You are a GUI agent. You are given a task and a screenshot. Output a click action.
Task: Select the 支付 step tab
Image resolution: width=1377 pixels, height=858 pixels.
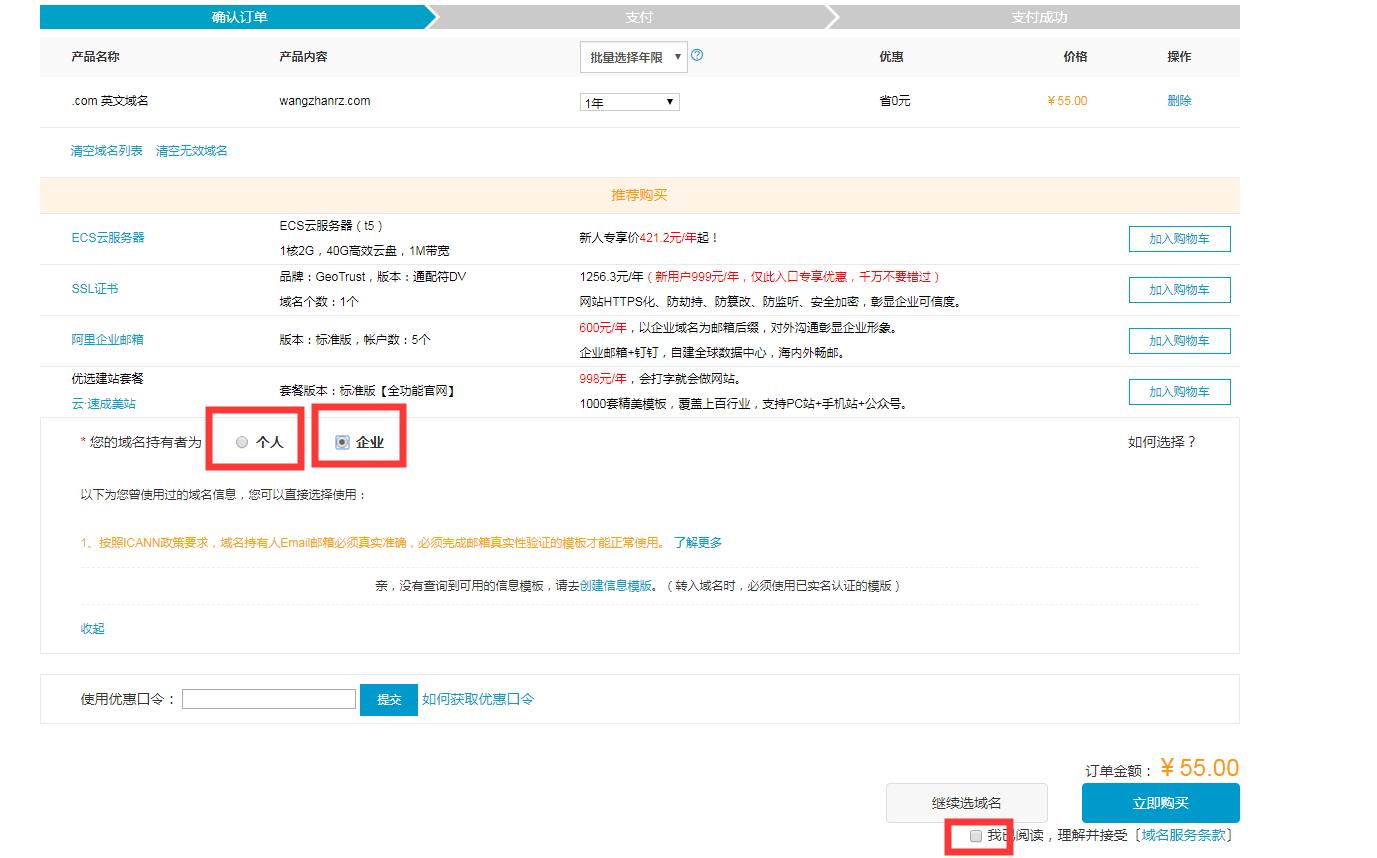pyautogui.click(x=638, y=16)
